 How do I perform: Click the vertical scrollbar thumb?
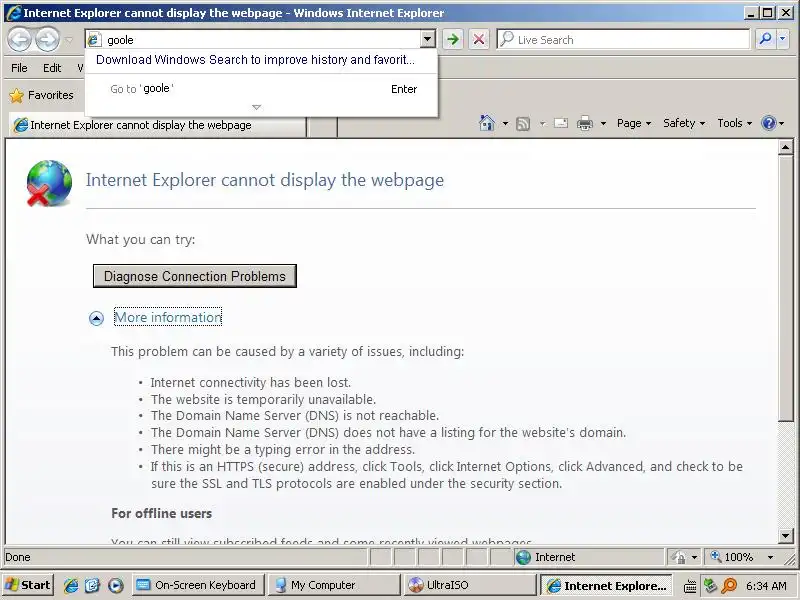(x=785, y=288)
